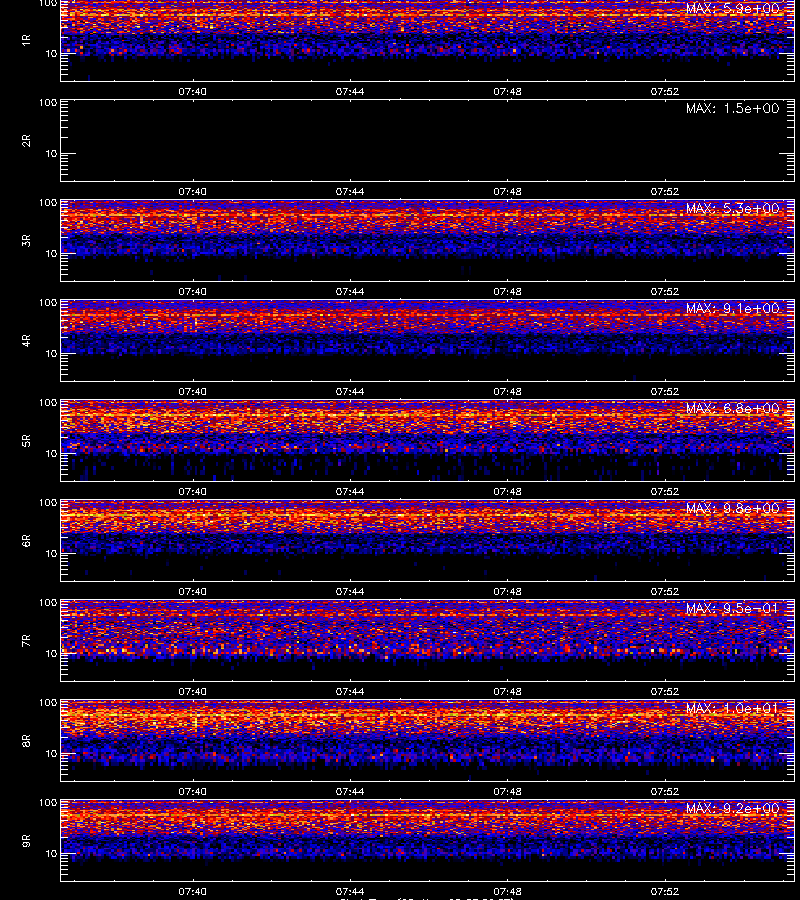Image resolution: width=800 pixels, height=900 pixels.
Task: Click the 07:48 time label under the 2R panel
Action: click(x=507, y=191)
